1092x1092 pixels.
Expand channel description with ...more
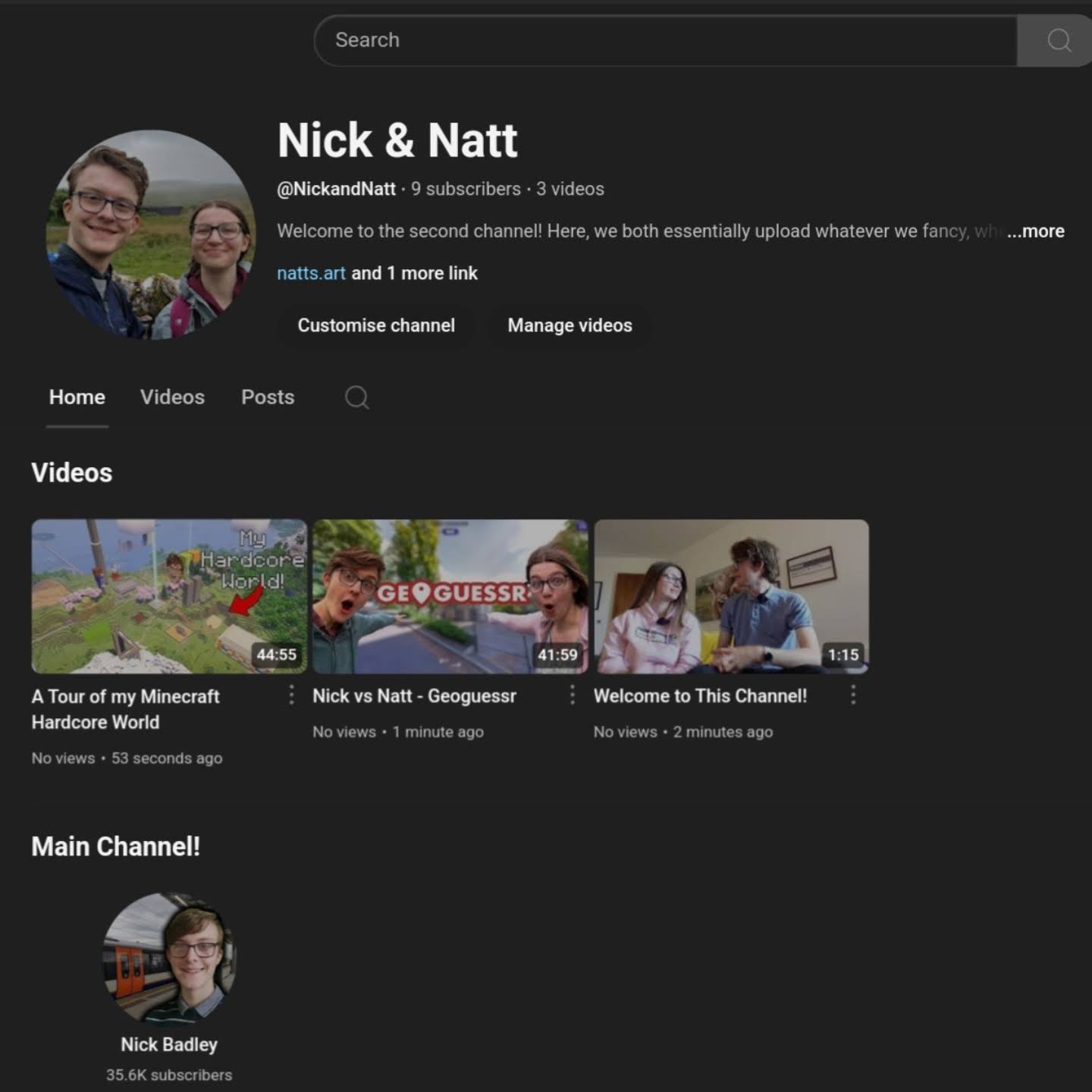click(1035, 231)
